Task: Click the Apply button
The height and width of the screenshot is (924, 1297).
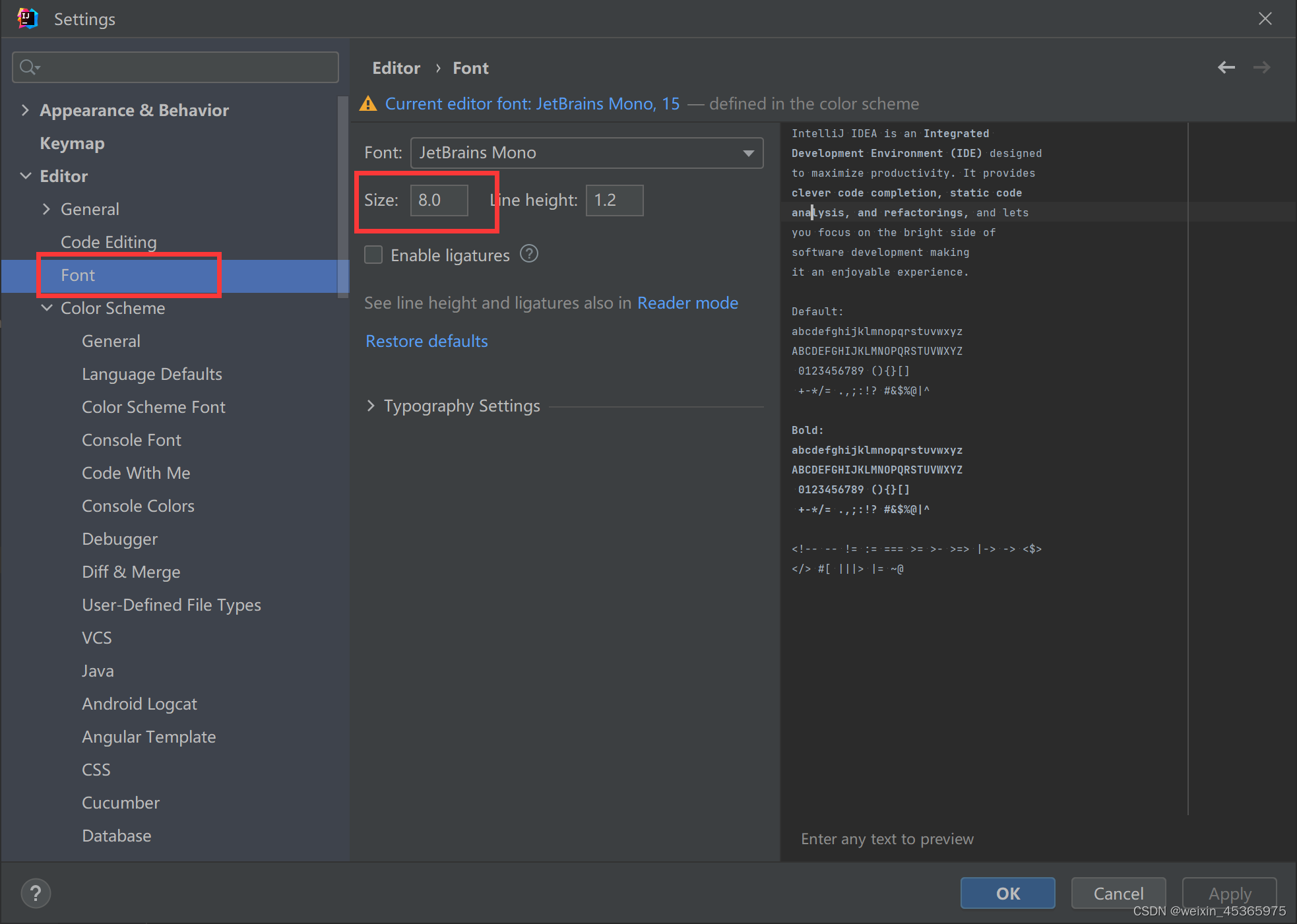Action: click(1229, 893)
